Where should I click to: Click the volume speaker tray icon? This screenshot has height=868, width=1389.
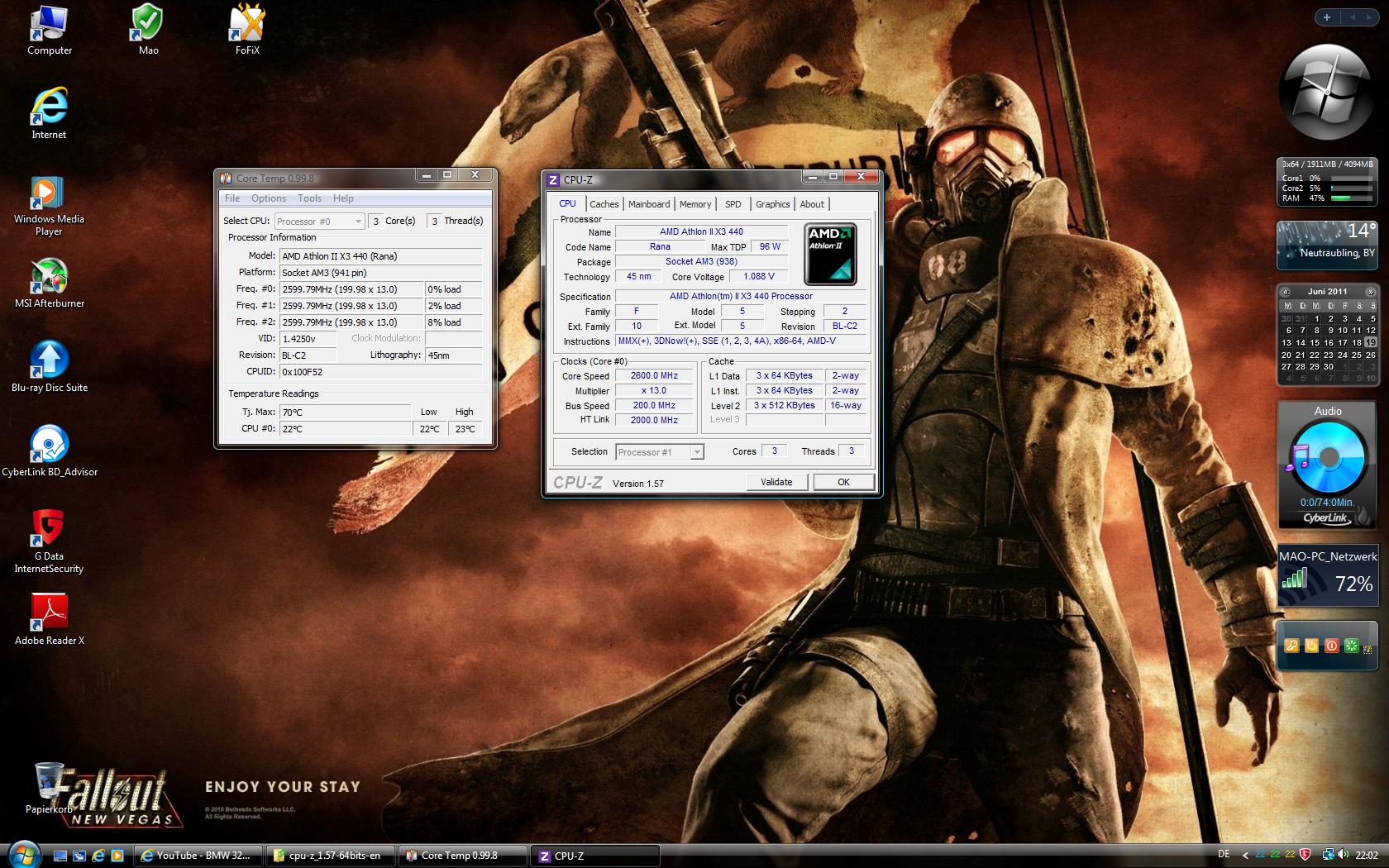pos(1344,855)
